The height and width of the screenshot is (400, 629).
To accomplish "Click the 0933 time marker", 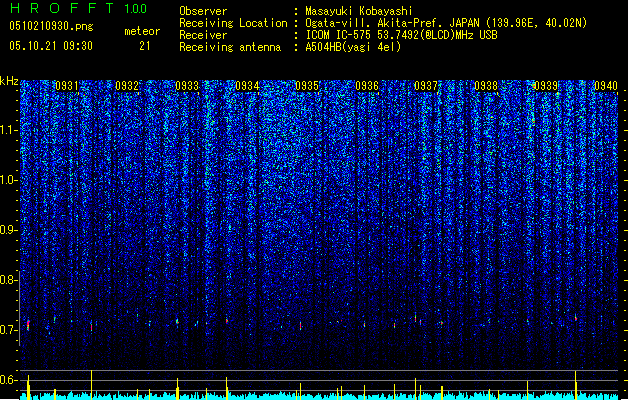I will (187, 86).
